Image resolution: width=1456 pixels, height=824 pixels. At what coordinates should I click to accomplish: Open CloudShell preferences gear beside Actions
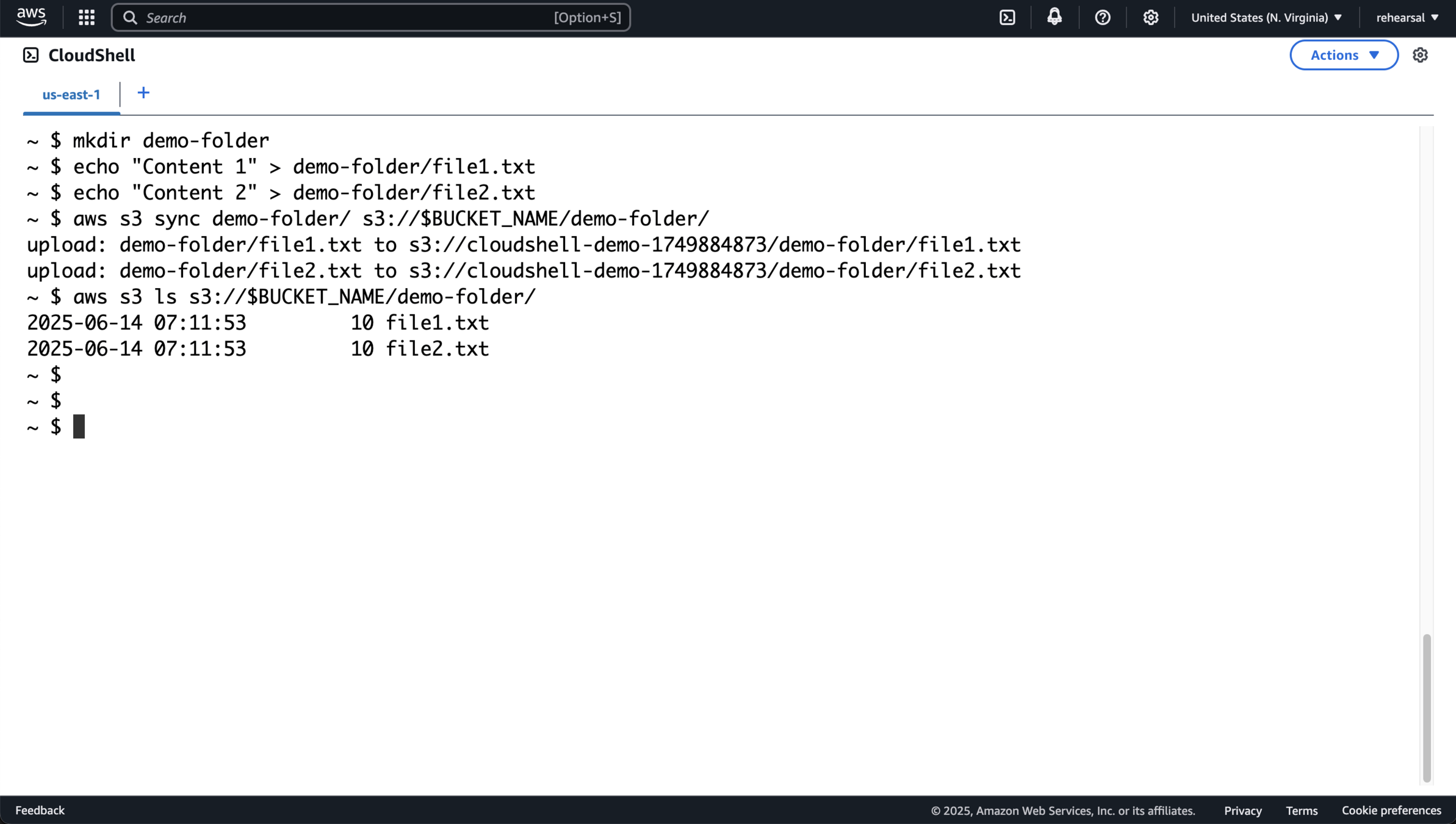(1420, 55)
